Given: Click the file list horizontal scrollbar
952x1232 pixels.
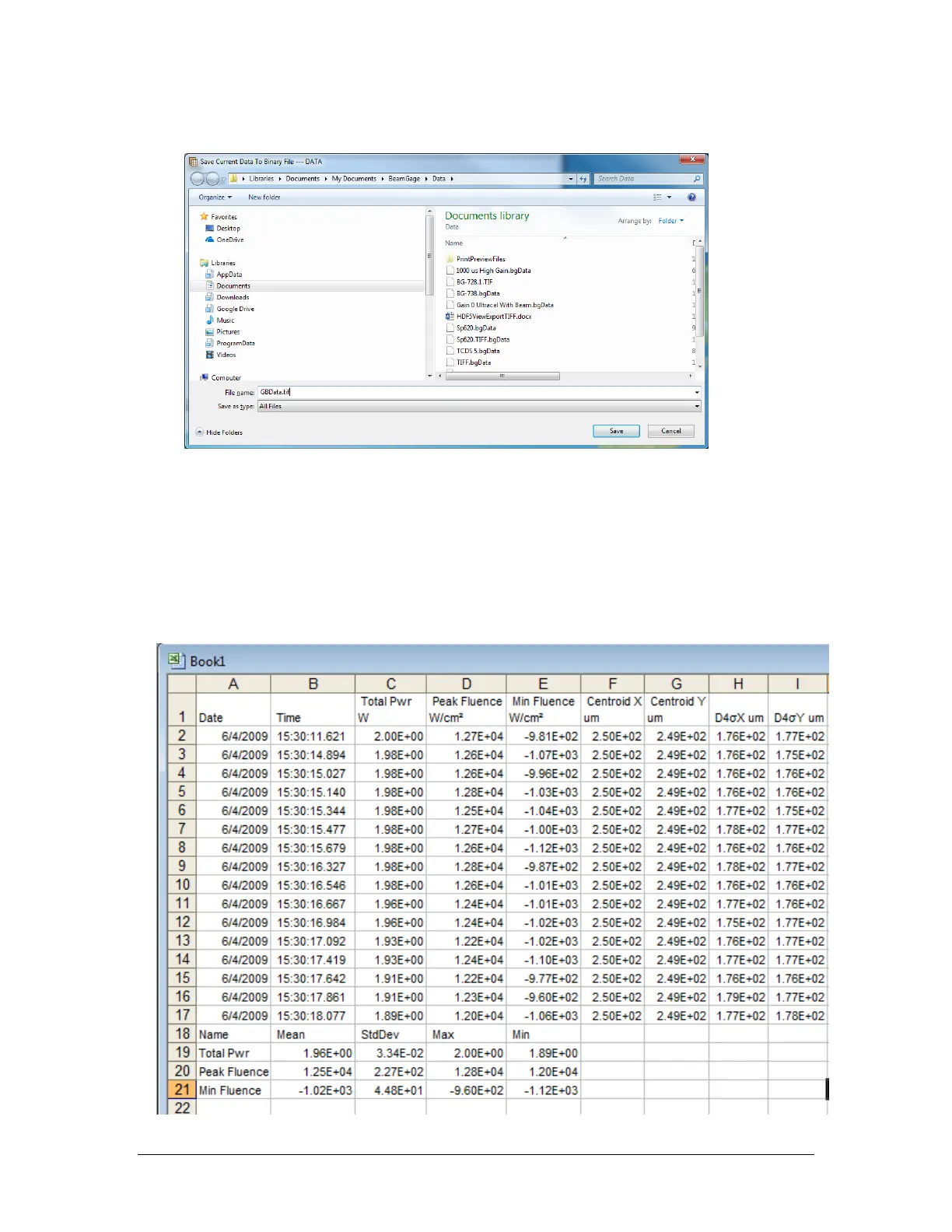Looking at the screenshot, I should pos(502,376).
